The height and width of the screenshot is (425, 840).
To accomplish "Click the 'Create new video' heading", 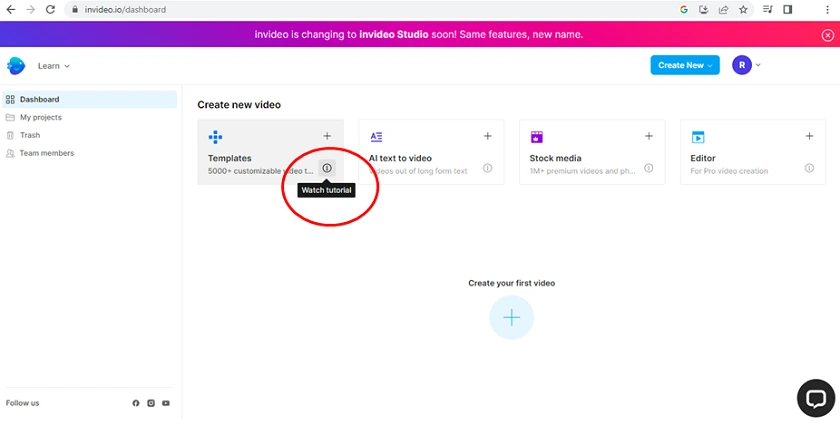I will (239, 105).
